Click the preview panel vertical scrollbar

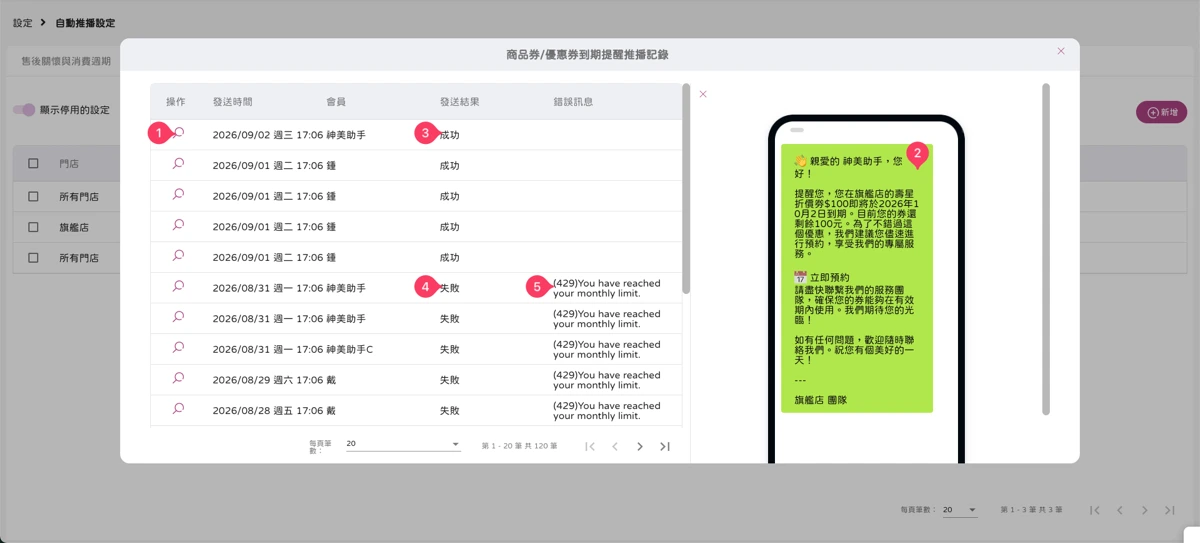pyautogui.click(x=1046, y=248)
